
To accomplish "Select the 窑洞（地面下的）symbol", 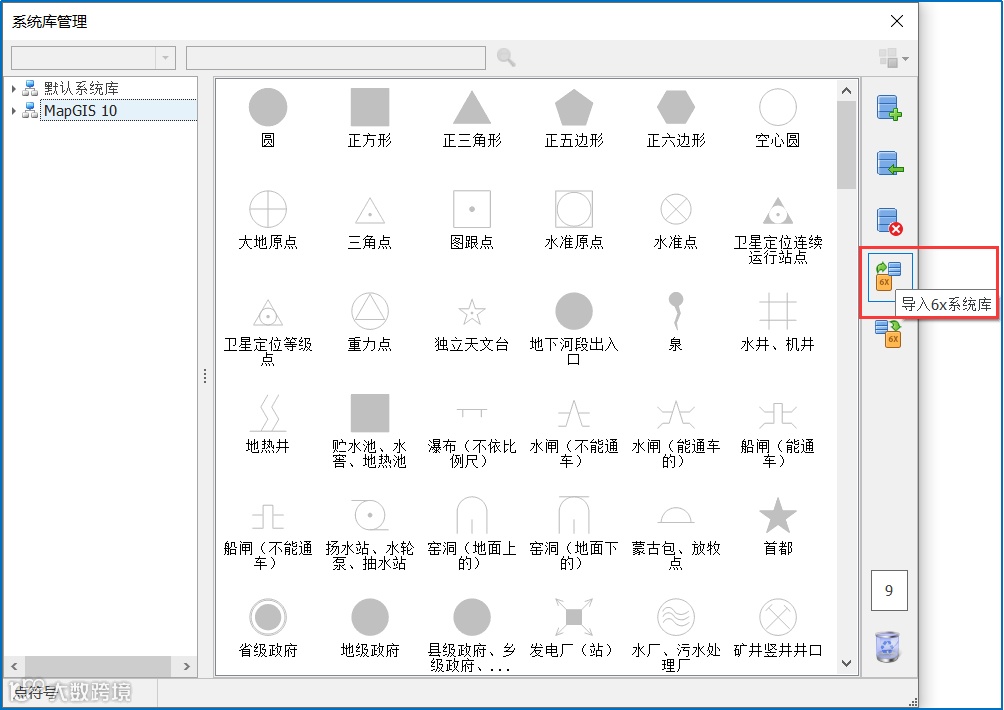I will [574, 533].
